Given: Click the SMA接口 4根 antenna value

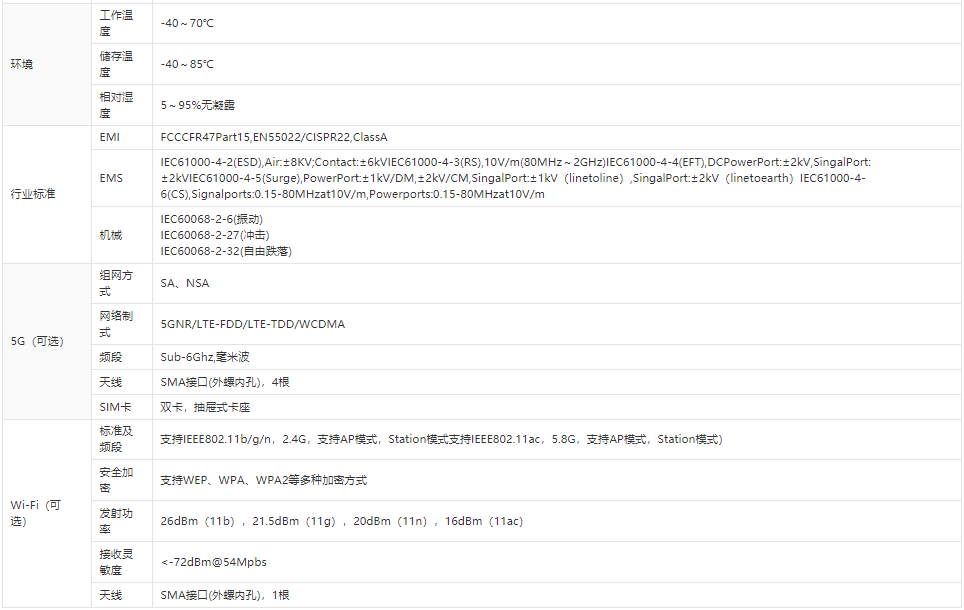Looking at the screenshot, I should (x=225, y=382).
